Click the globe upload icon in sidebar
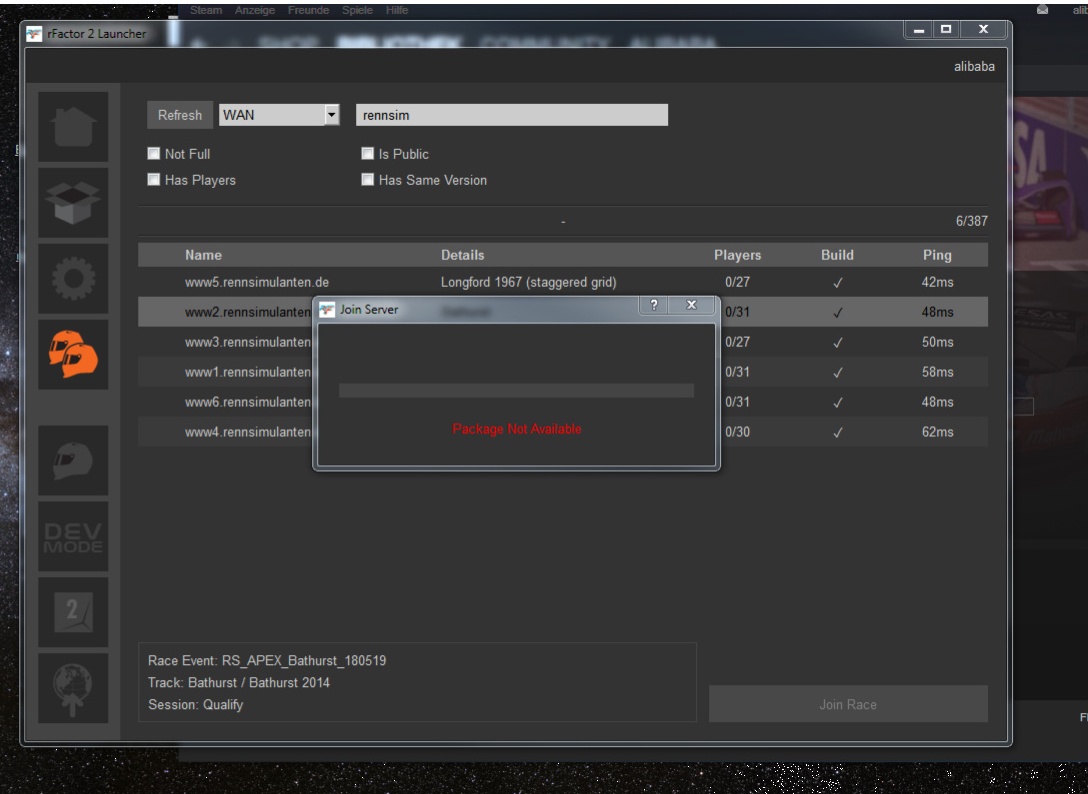The width and height of the screenshot is (1088, 794). [73, 687]
